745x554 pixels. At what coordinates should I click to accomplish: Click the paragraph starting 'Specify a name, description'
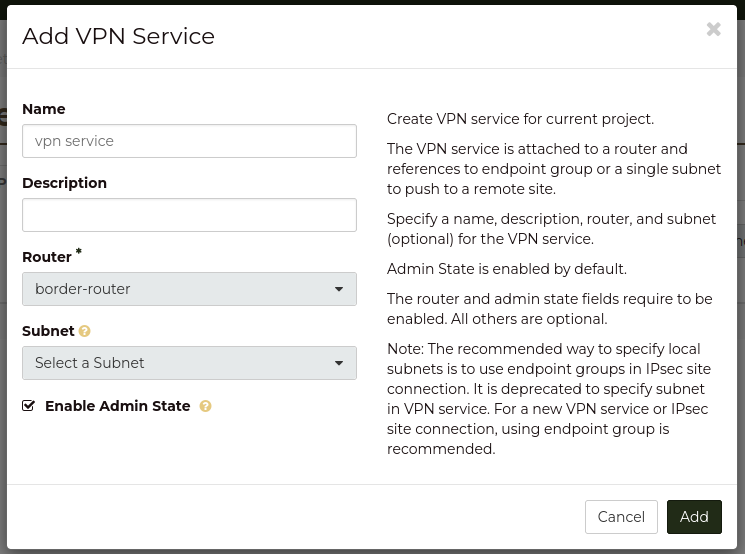551,229
